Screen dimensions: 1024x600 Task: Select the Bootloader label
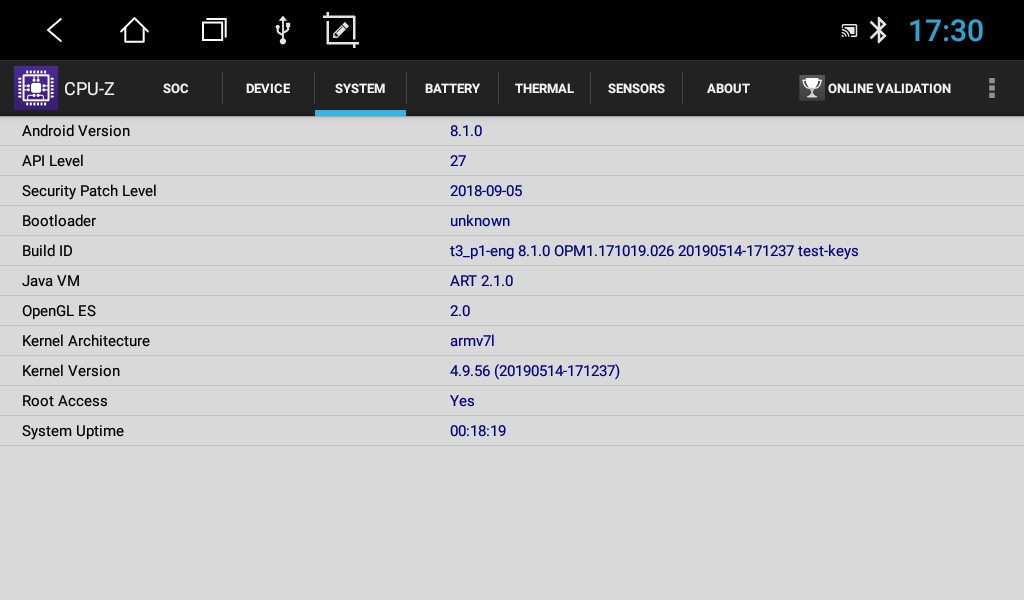point(59,221)
